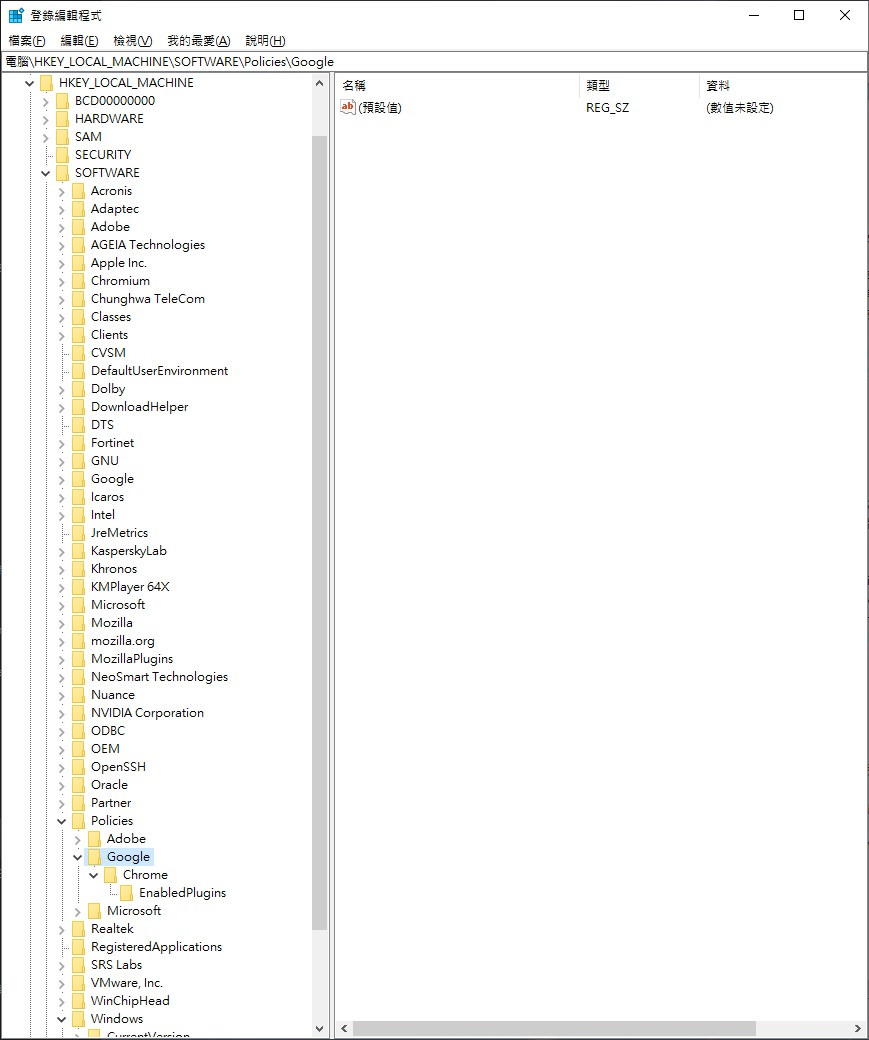Image resolution: width=869 pixels, height=1040 pixels.
Task: Collapse the Policies key chevron
Action: click(x=61, y=821)
